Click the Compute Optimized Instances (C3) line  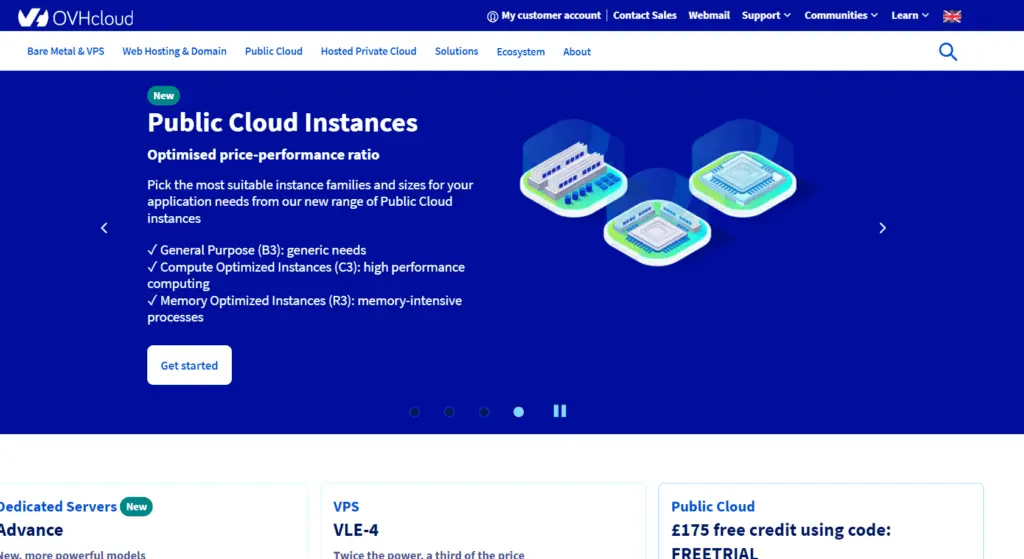[x=306, y=275]
